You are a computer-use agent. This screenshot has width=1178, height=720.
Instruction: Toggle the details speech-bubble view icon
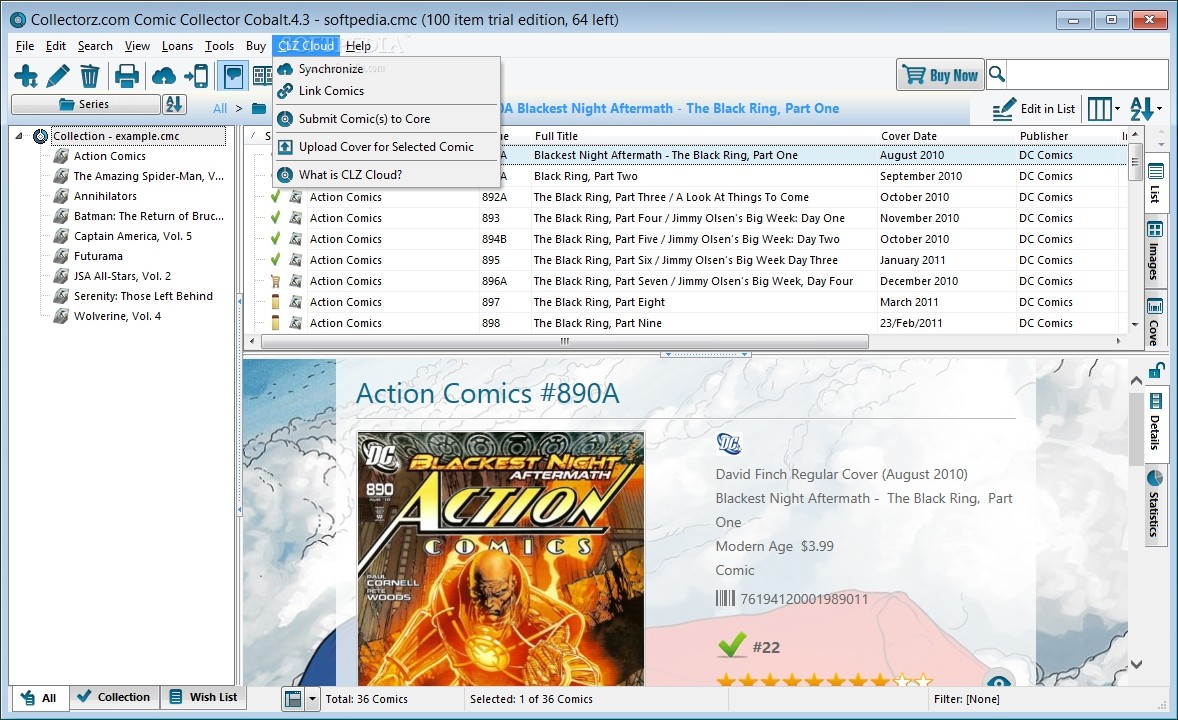point(234,76)
